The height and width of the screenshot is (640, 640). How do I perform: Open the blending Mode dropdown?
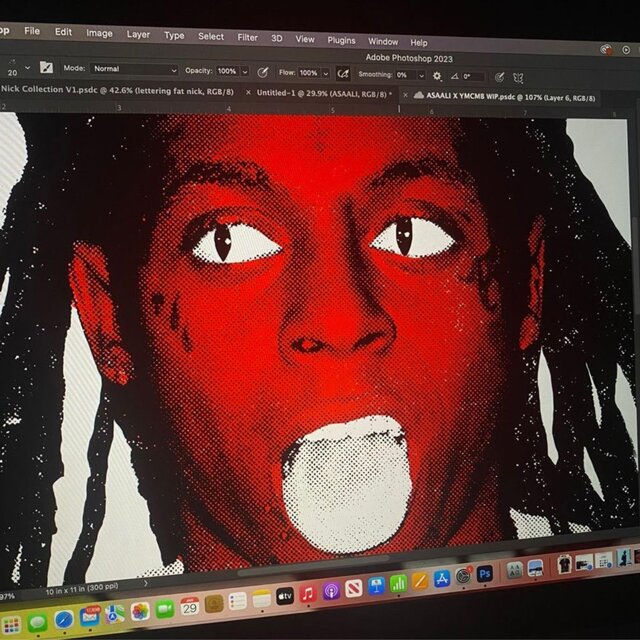(134, 69)
